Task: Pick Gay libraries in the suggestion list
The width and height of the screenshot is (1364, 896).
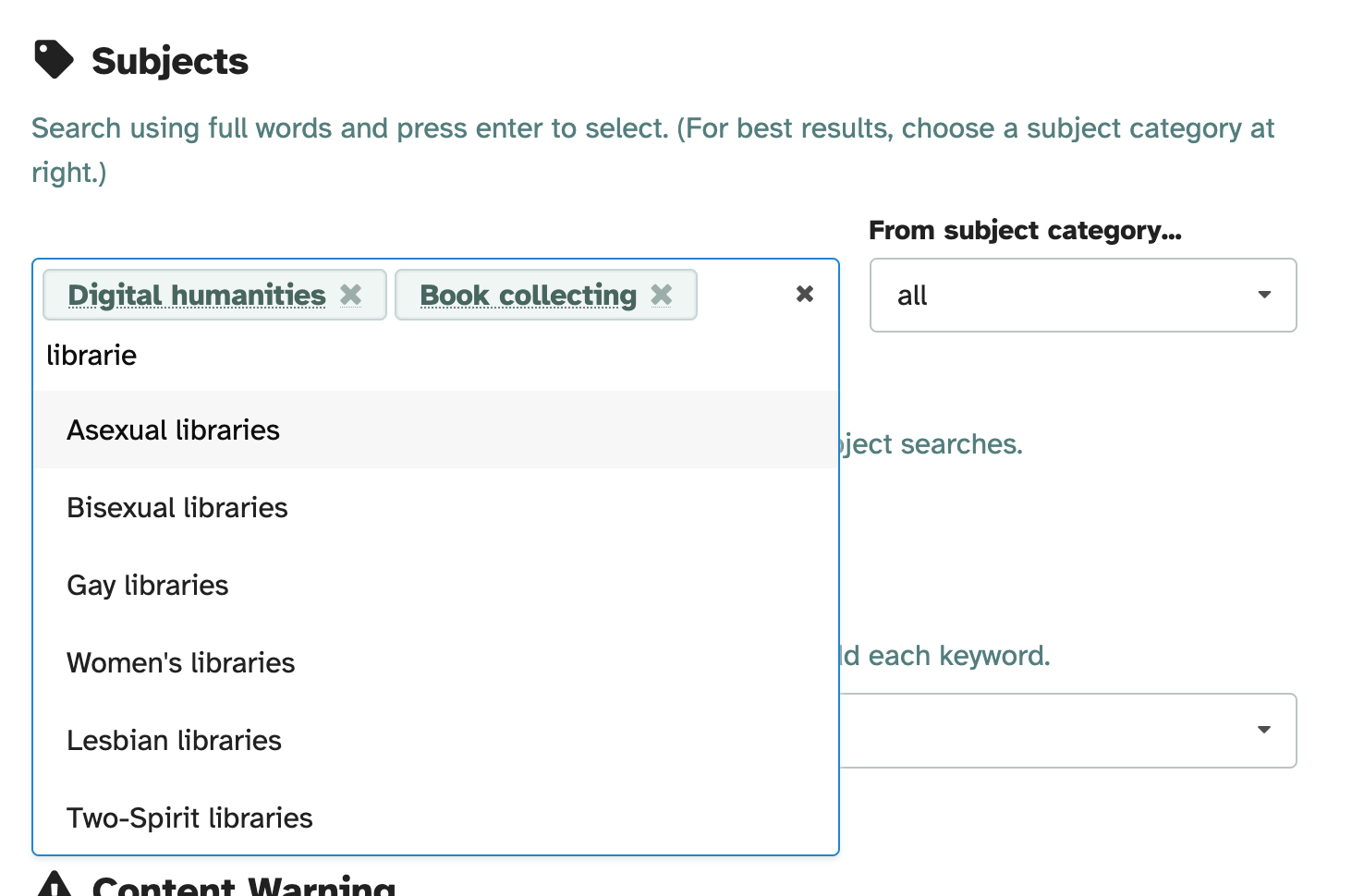Action: click(148, 586)
